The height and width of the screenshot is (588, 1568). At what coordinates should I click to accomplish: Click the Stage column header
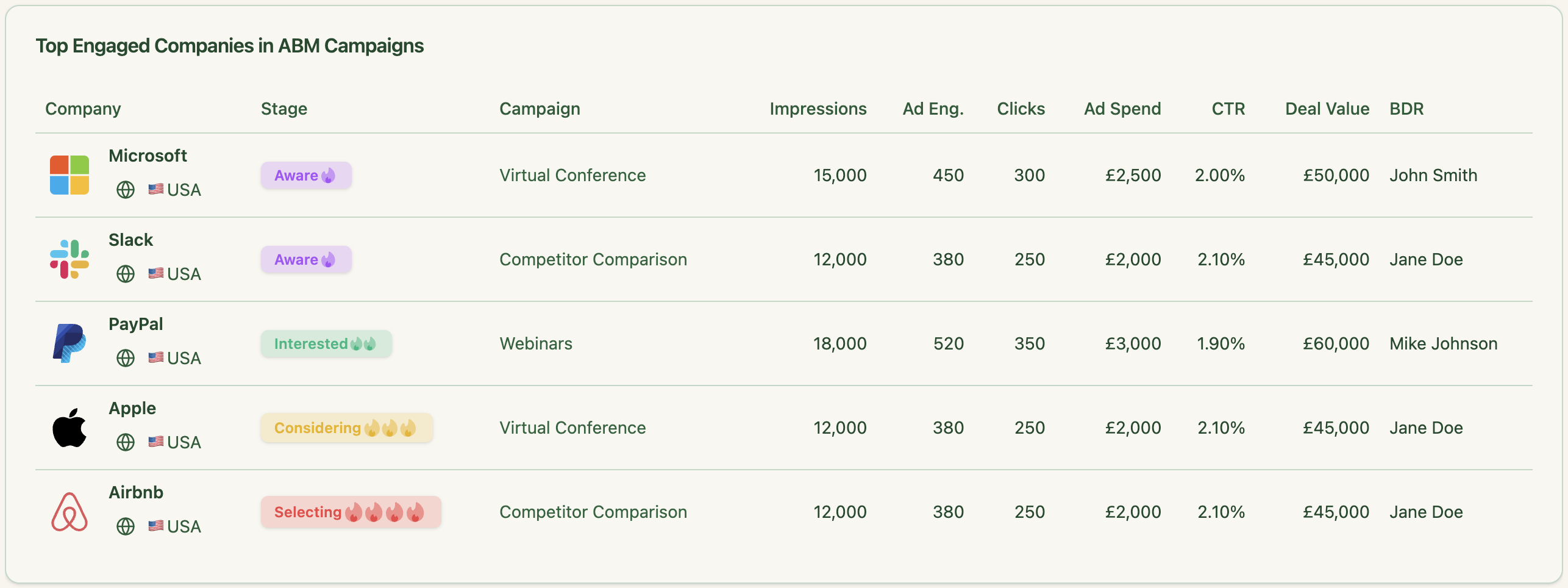pyautogui.click(x=283, y=109)
